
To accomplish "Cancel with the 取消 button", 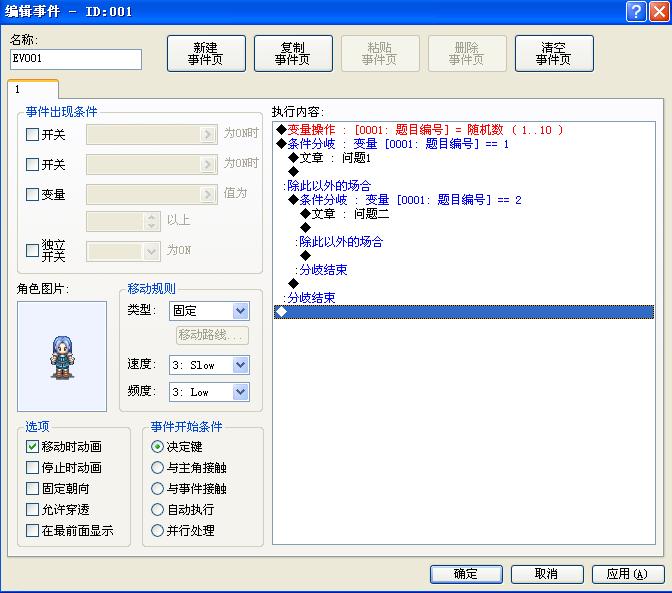I will 547,574.
